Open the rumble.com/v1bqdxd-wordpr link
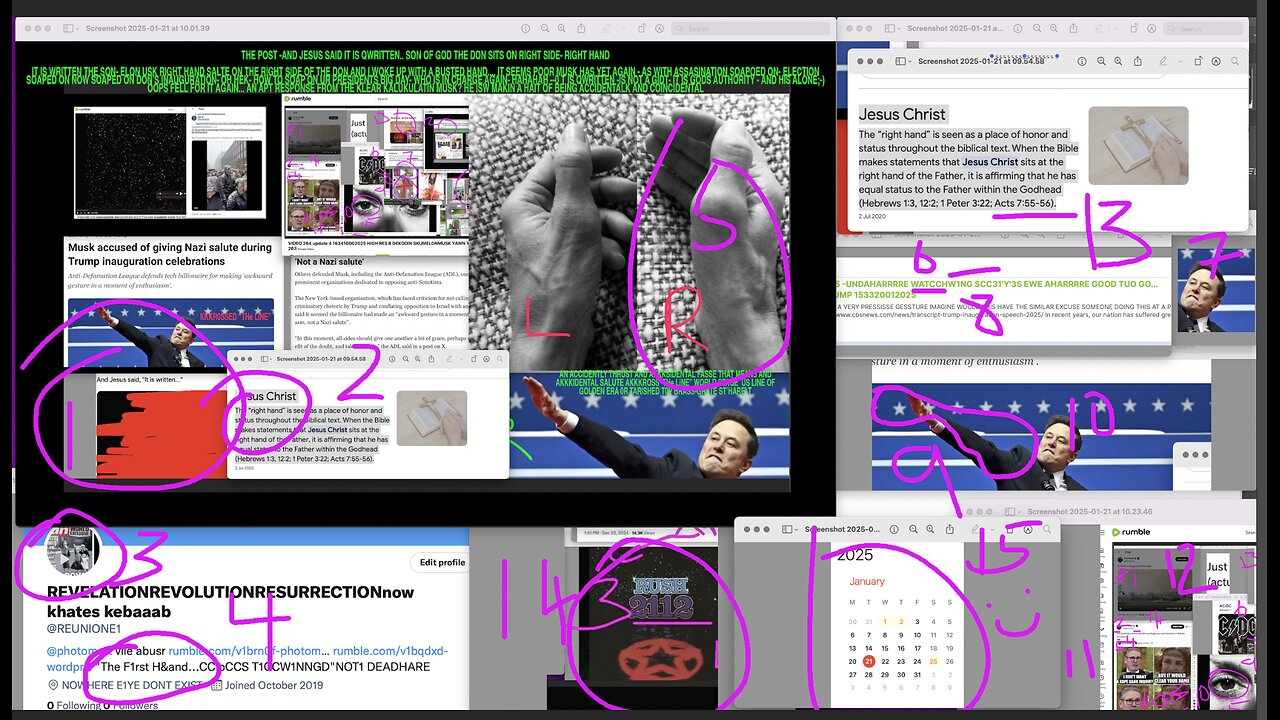 coord(390,651)
